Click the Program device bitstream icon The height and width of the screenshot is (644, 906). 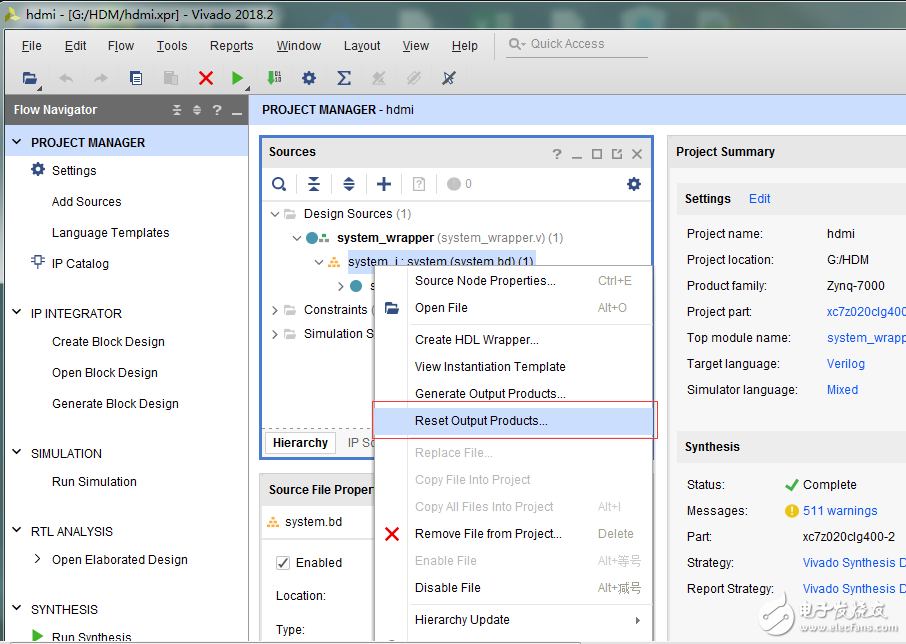pyautogui.click(x=274, y=78)
